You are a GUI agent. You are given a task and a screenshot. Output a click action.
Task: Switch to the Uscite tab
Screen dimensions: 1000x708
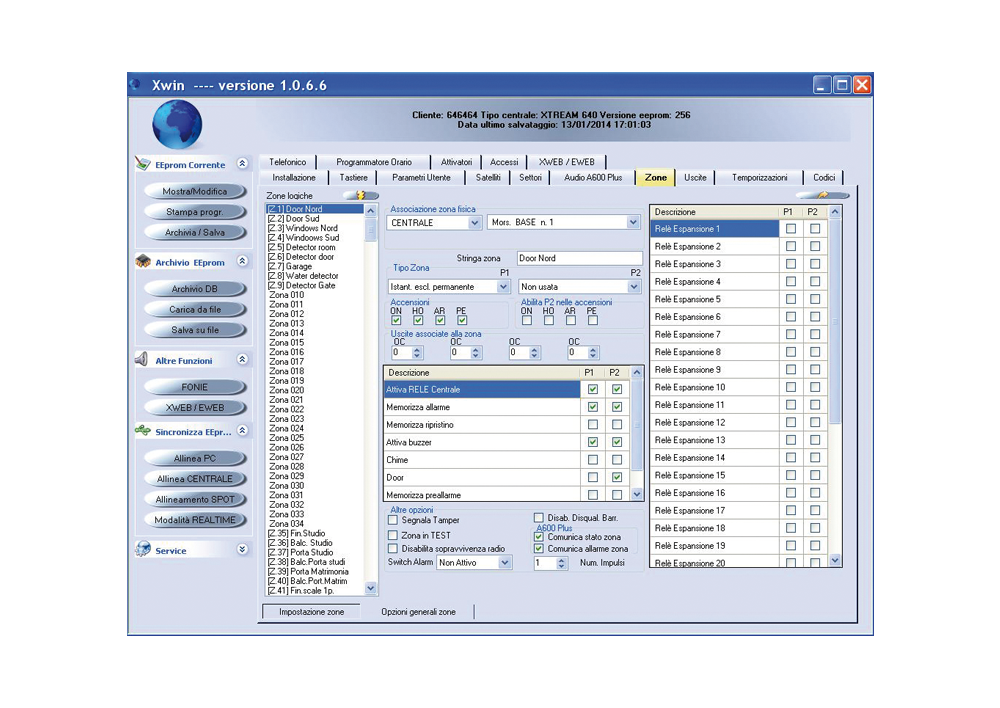pos(695,177)
